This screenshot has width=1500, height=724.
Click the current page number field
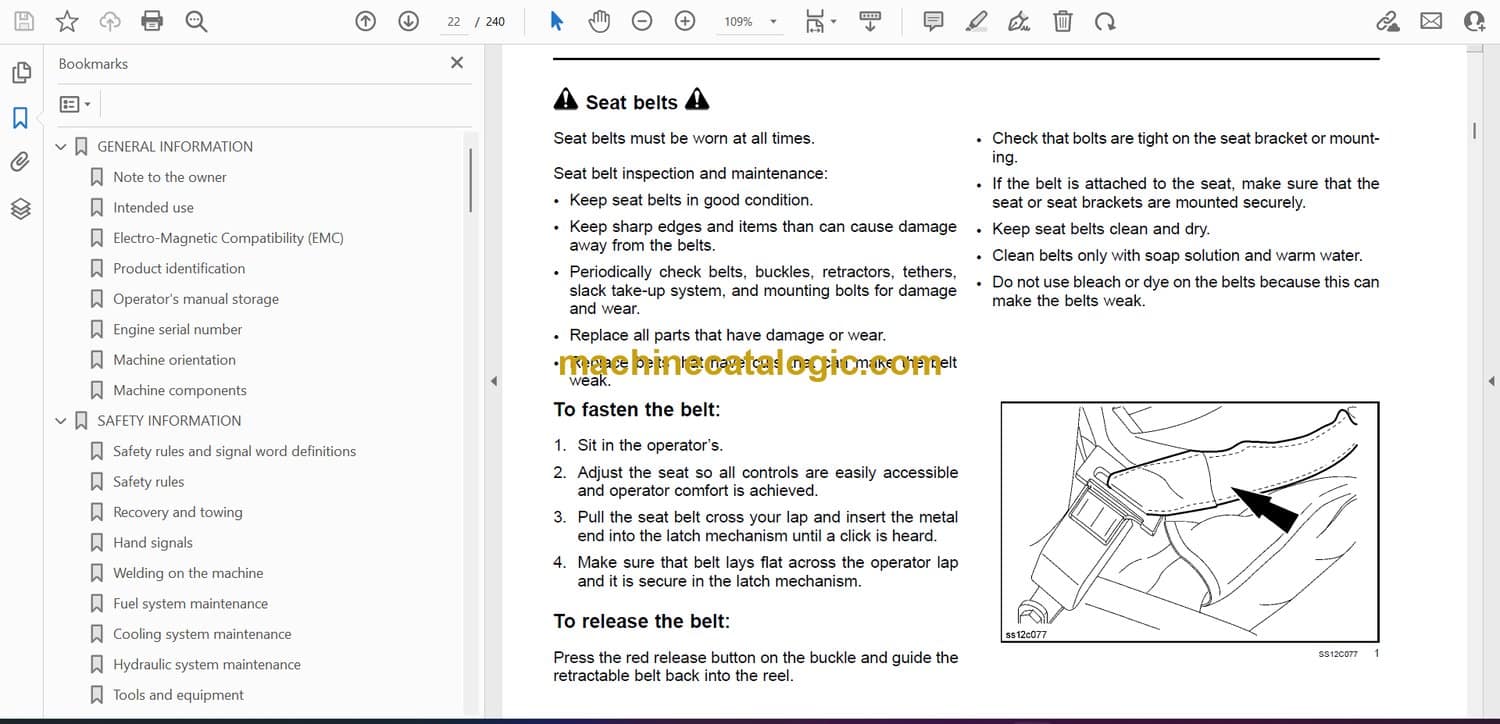point(454,21)
